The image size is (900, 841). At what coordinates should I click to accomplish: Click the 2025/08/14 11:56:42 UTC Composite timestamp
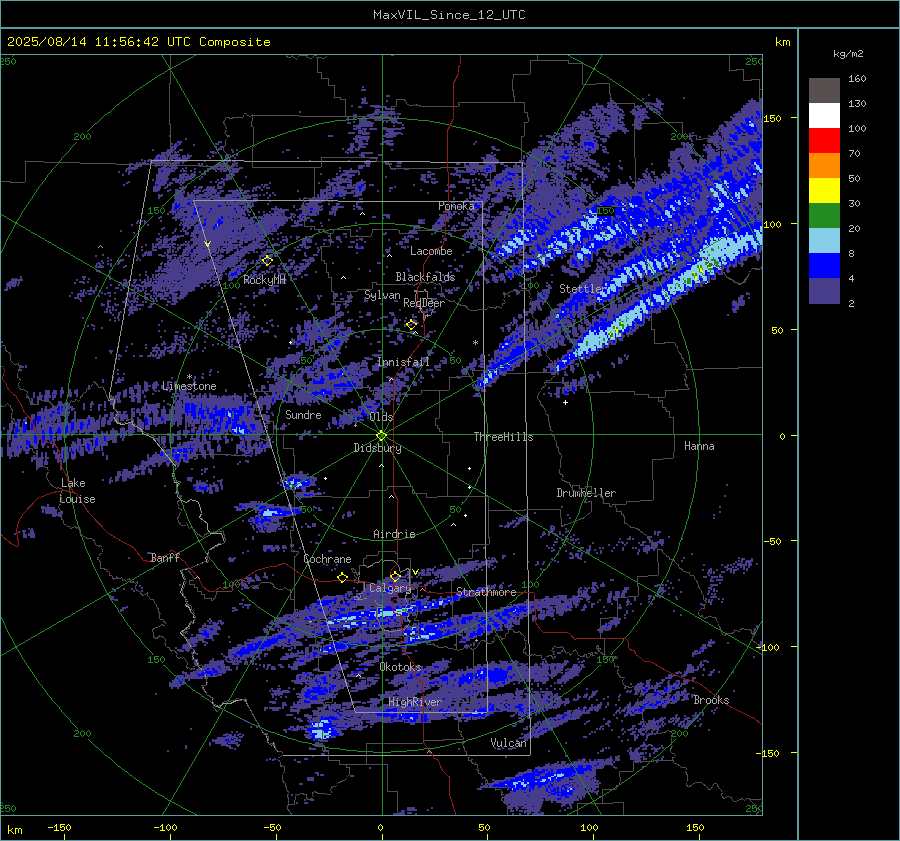point(138,42)
